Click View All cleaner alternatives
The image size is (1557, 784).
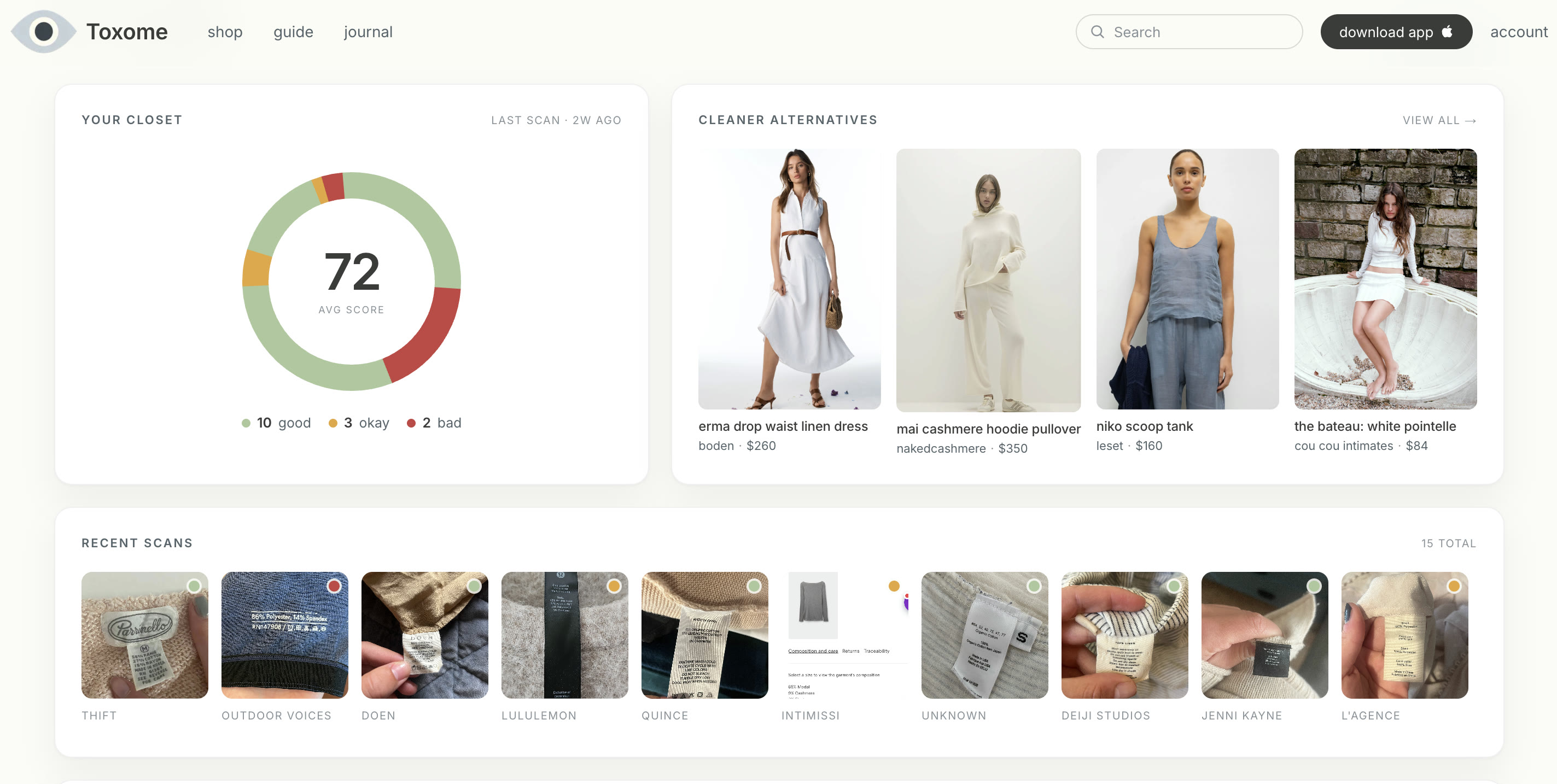(x=1439, y=120)
